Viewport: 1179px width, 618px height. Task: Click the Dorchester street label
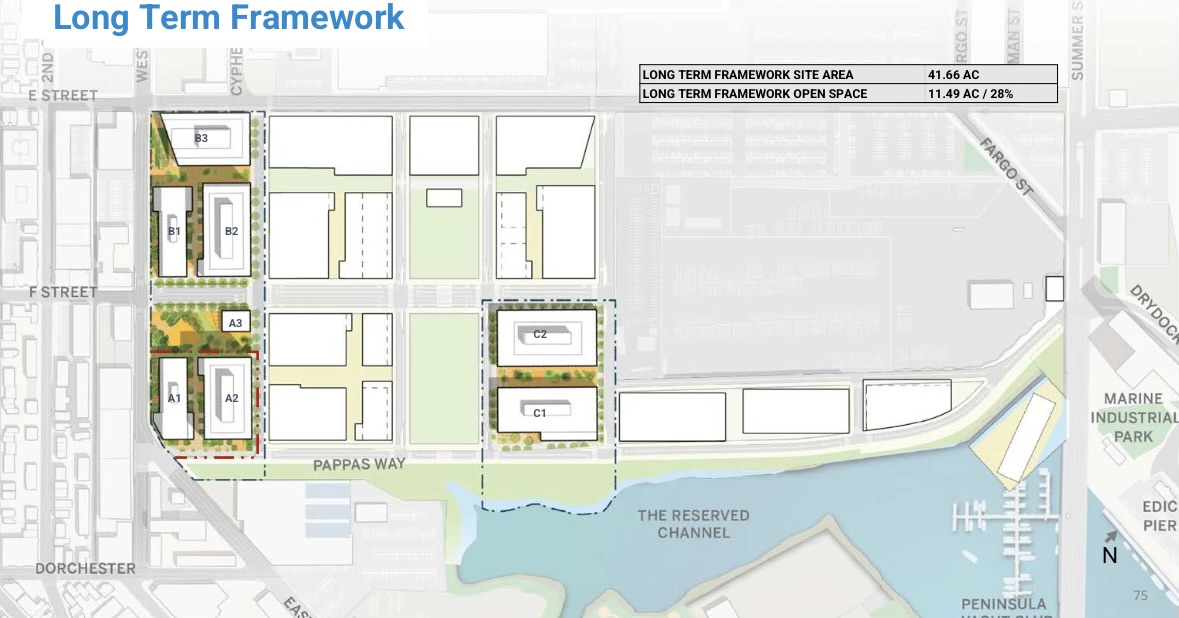86,568
